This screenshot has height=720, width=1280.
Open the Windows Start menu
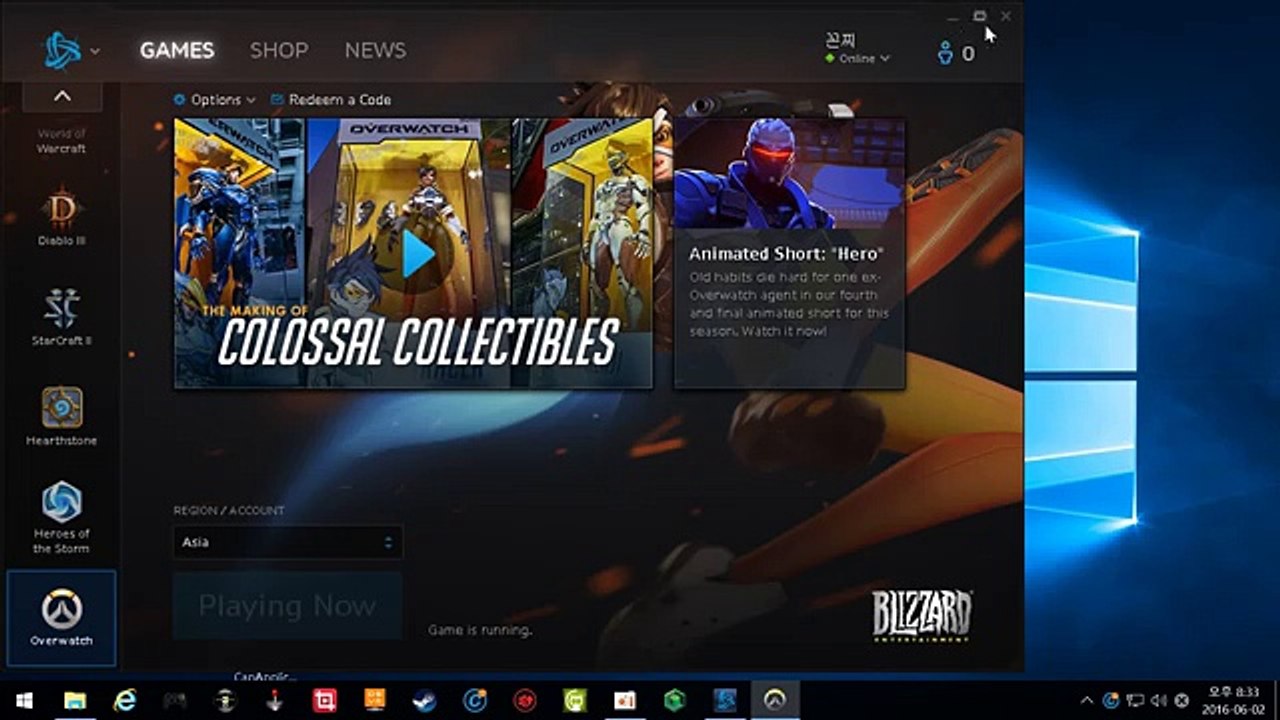(x=24, y=700)
